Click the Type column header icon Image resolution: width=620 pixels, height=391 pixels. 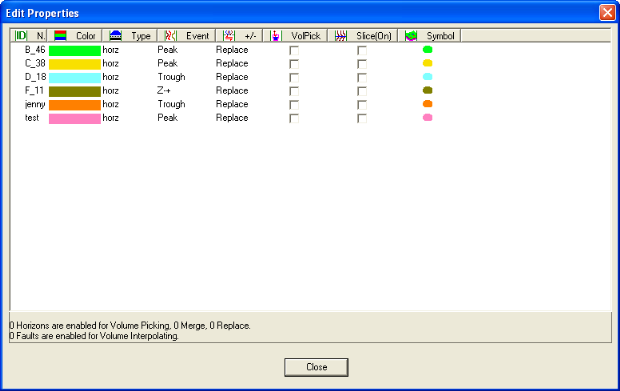click(x=115, y=36)
